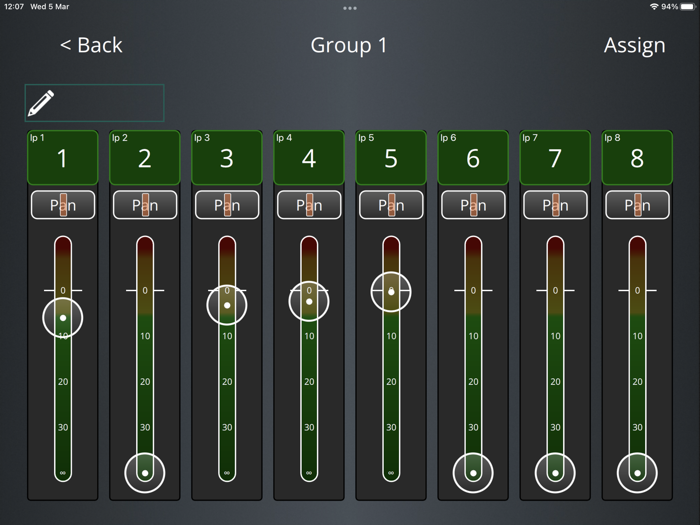700x525 pixels.
Task: Select channel 3 header Ip 3
Action: pos(227,157)
